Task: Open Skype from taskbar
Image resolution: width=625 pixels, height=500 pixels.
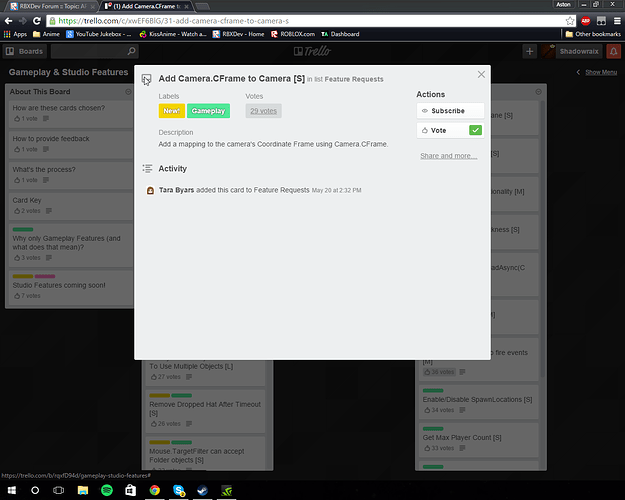Action: (x=179, y=490)
